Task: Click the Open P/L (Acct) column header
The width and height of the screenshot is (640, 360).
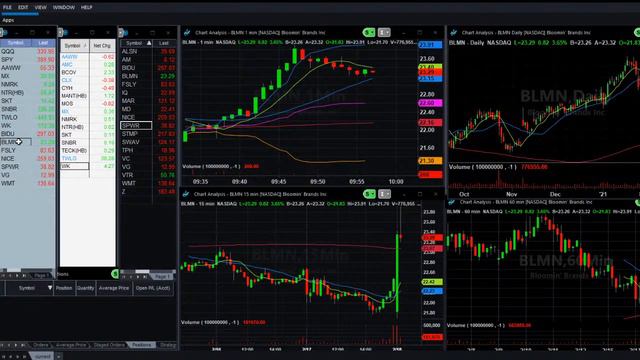Action: point(153,288)
